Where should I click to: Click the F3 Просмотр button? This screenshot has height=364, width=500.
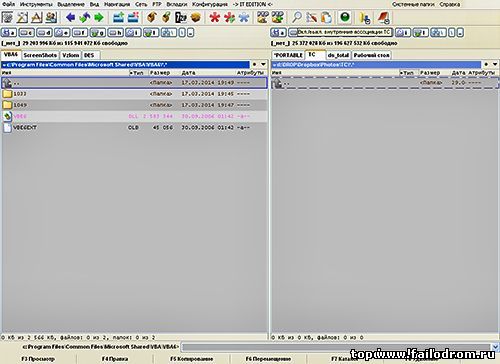tap(38, 359)
